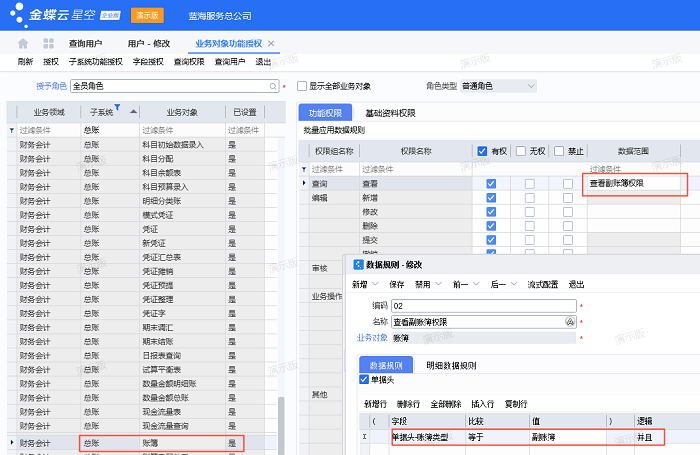700x455 pixels.
Task: Uncheck the 单据头 checkbox
Action: point(363,380)
